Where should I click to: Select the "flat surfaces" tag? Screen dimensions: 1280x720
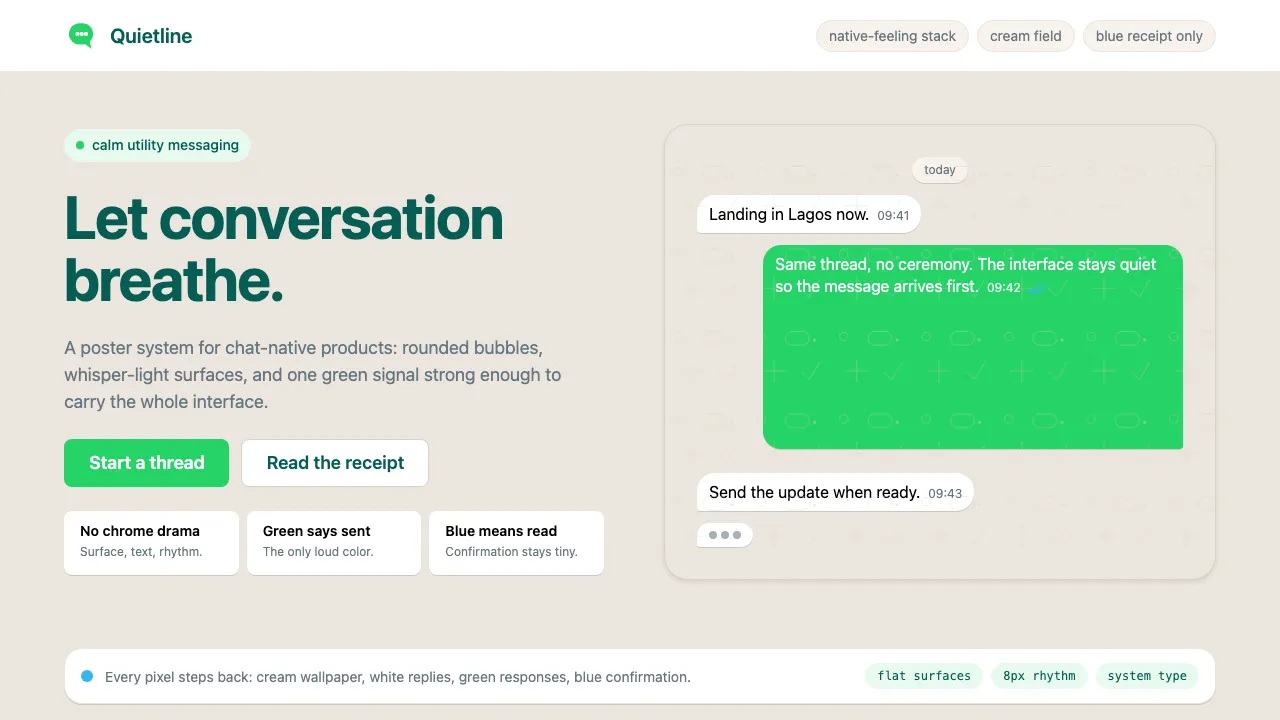[924, 676]
